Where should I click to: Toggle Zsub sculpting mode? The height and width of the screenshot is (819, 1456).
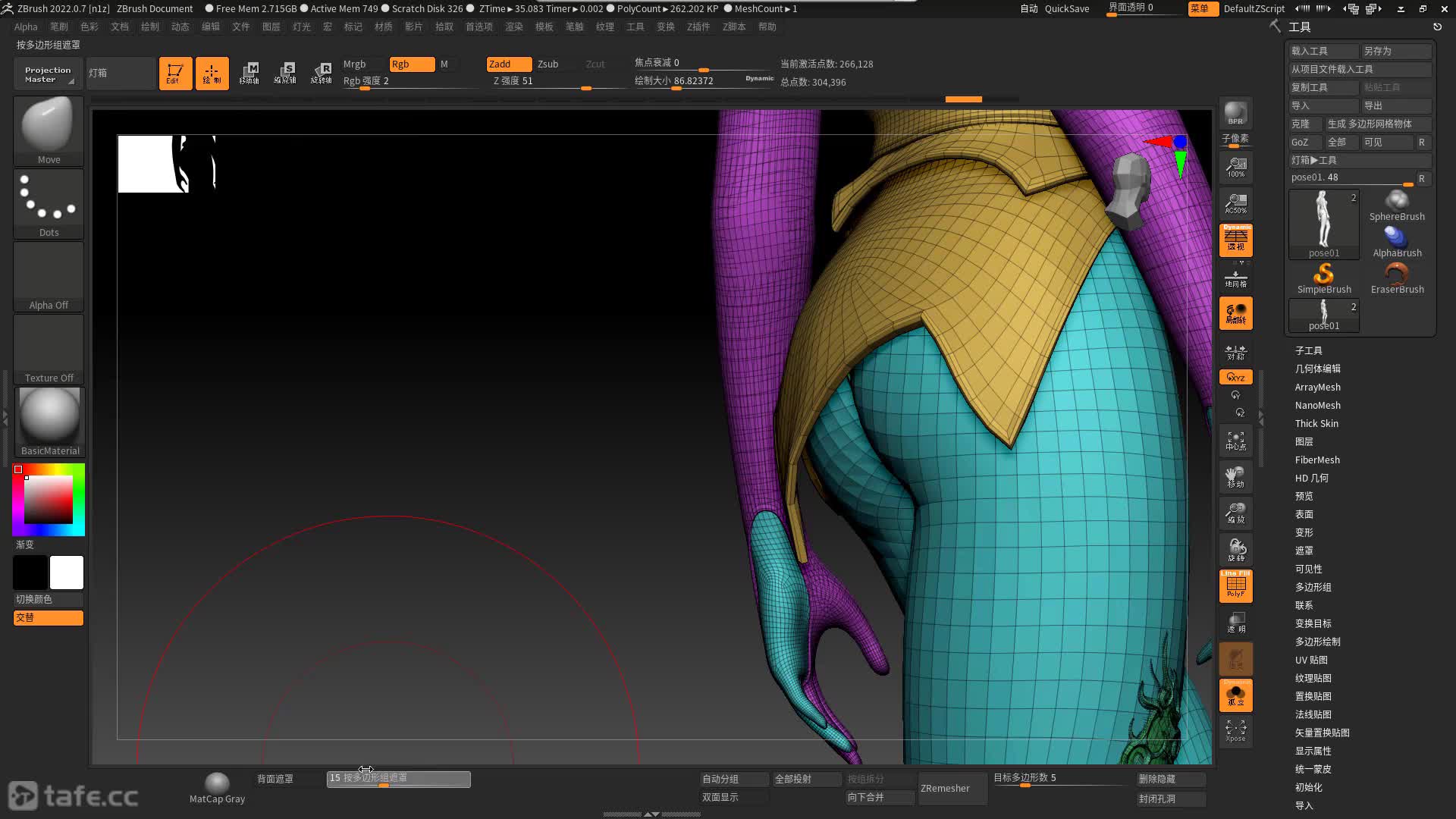(548, 64)
